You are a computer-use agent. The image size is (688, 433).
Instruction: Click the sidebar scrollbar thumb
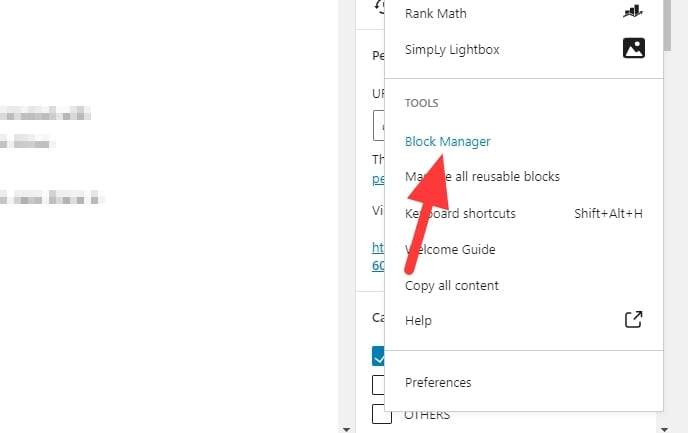coord(667,25)
